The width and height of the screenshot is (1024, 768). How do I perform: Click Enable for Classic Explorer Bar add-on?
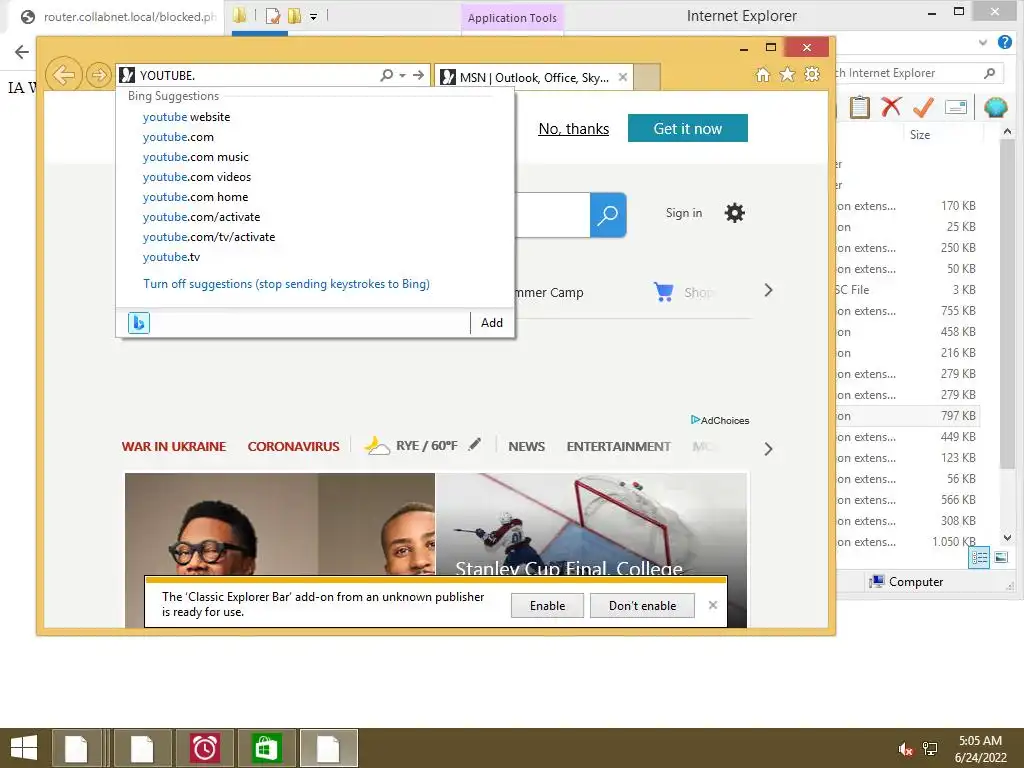[547, 605]
